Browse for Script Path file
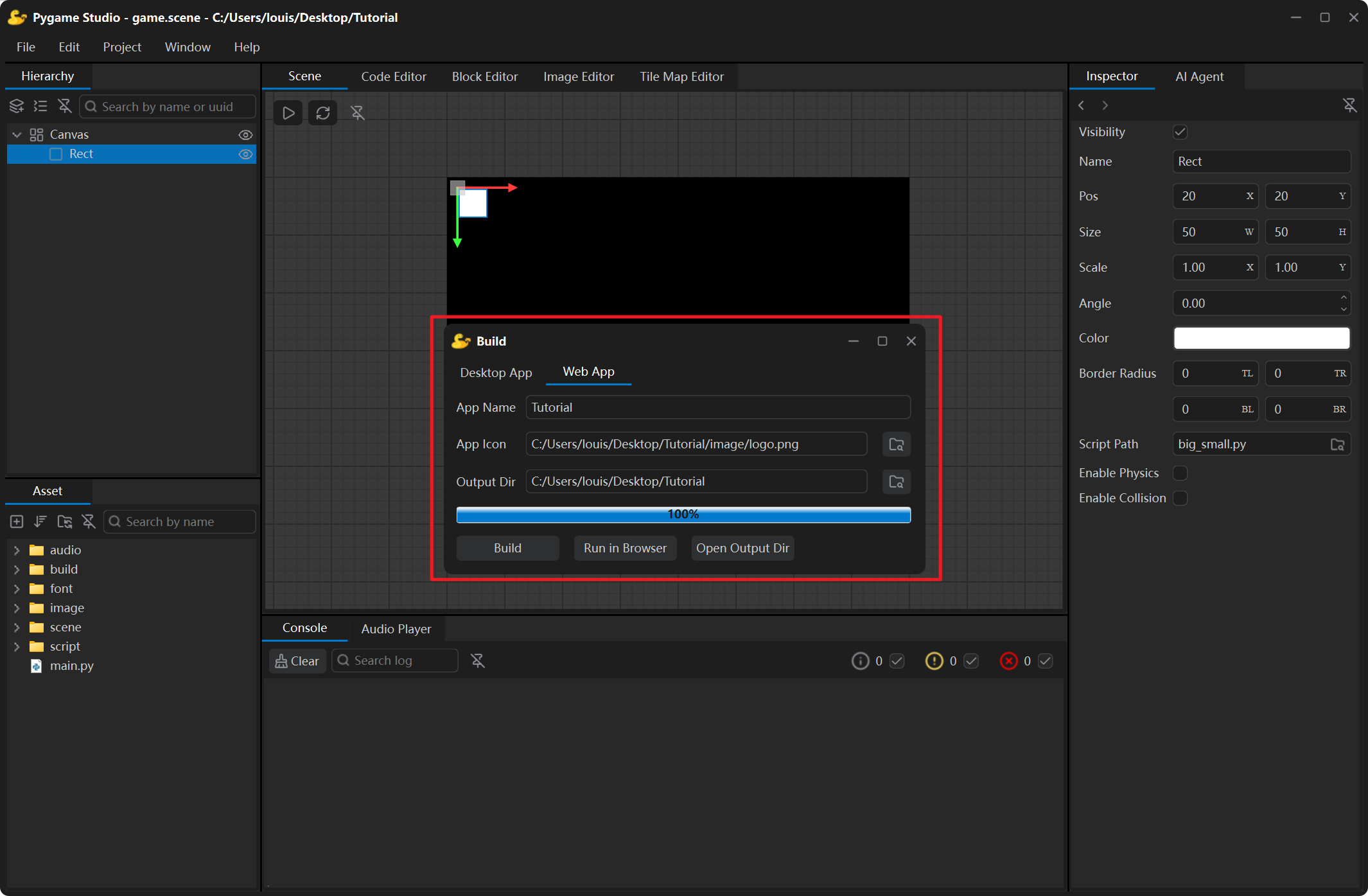 (x=1338, y=444)
